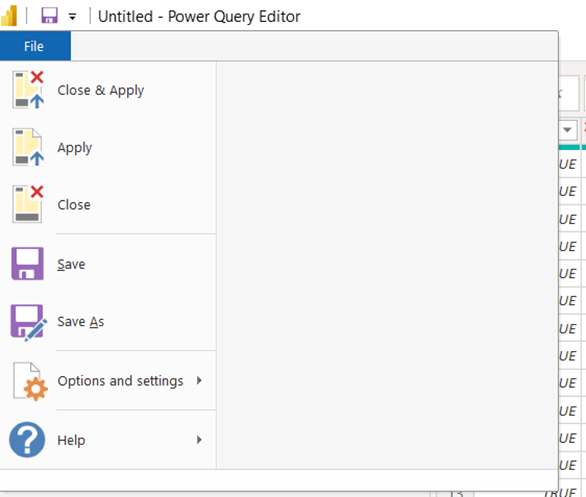Image resolution: width=586 pixels, height=497 pixels.
Task: Open the Help menu entry
Action: [x=108, y=440]
